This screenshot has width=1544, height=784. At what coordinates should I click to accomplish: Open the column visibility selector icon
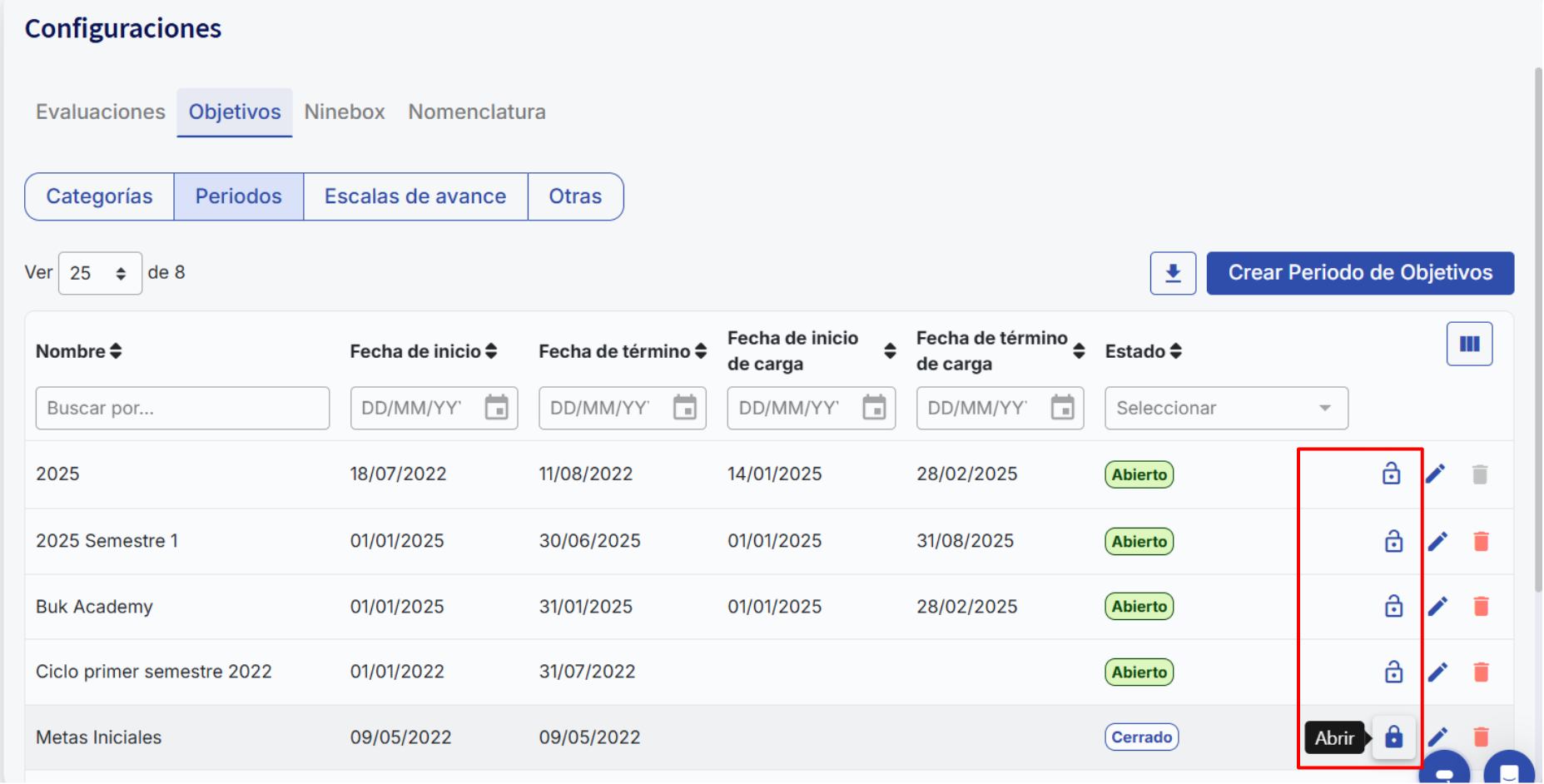(x=1468, y=344)
